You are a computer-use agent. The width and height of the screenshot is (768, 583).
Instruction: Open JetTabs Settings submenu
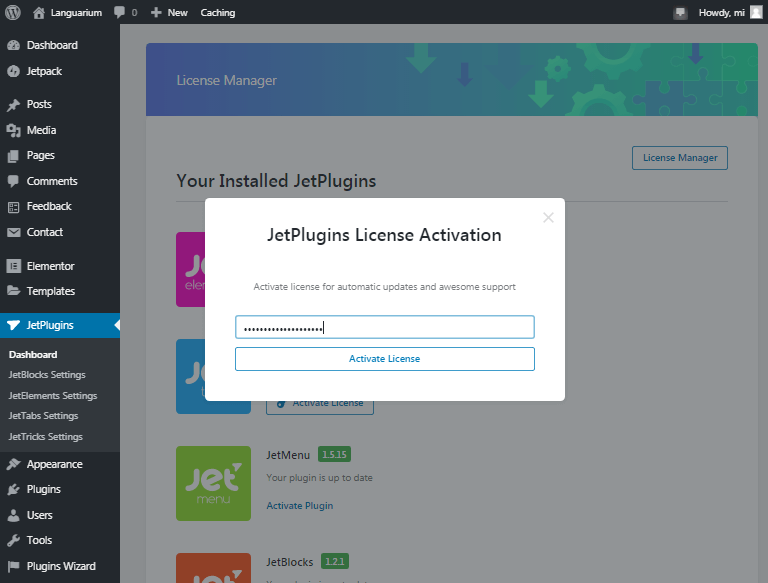pos(43,415)
